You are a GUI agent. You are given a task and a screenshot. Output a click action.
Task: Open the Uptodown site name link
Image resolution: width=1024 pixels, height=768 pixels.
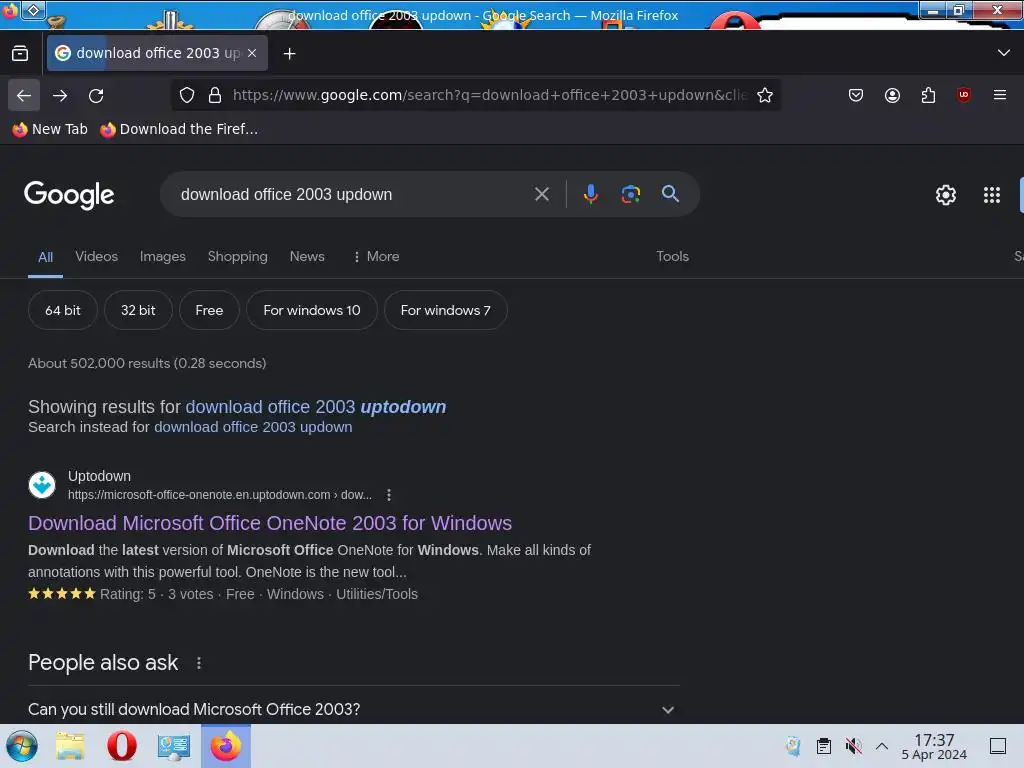[x=99, y=476]
